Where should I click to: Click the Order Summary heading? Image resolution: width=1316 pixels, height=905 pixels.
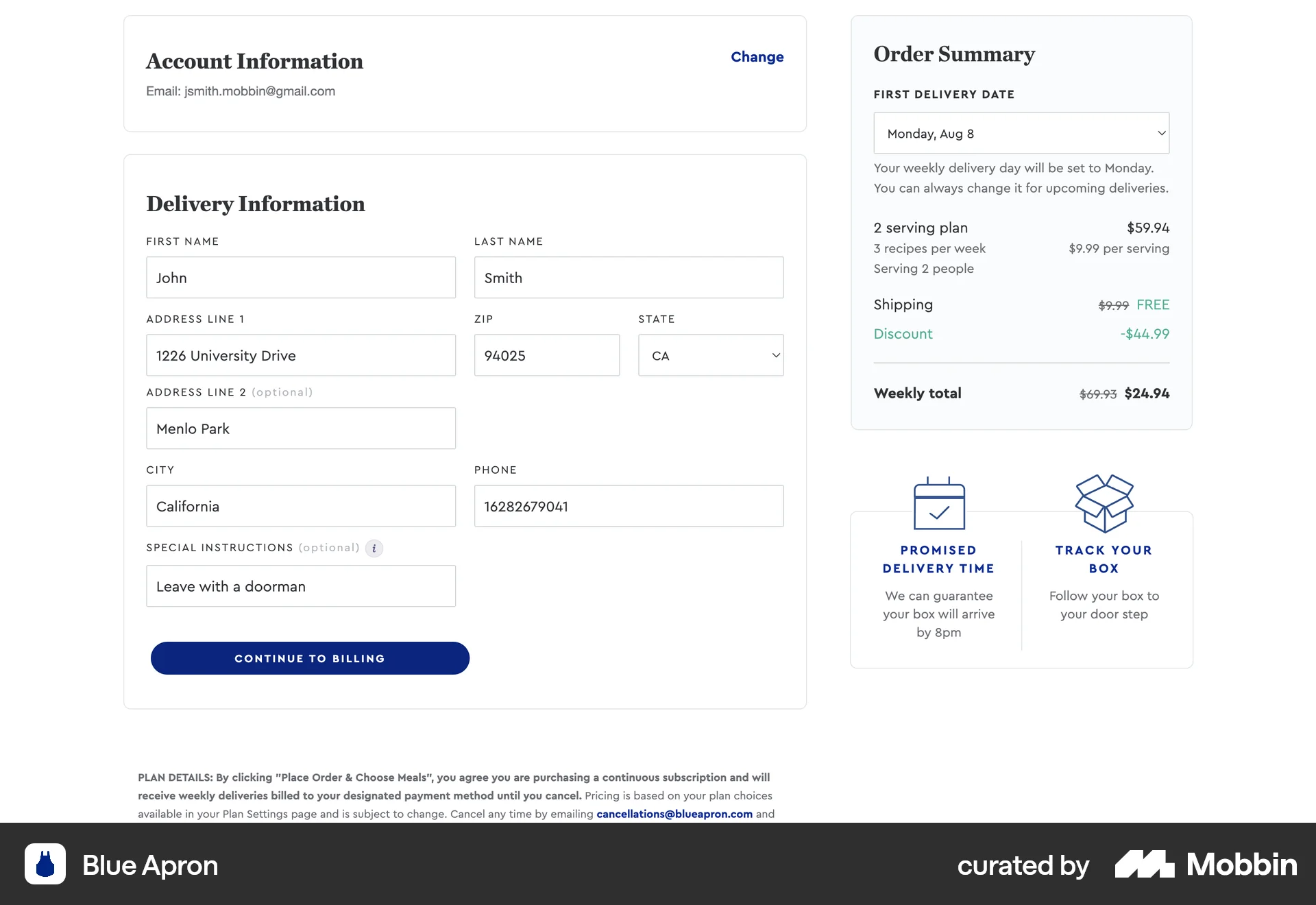[x=953, y=54]
